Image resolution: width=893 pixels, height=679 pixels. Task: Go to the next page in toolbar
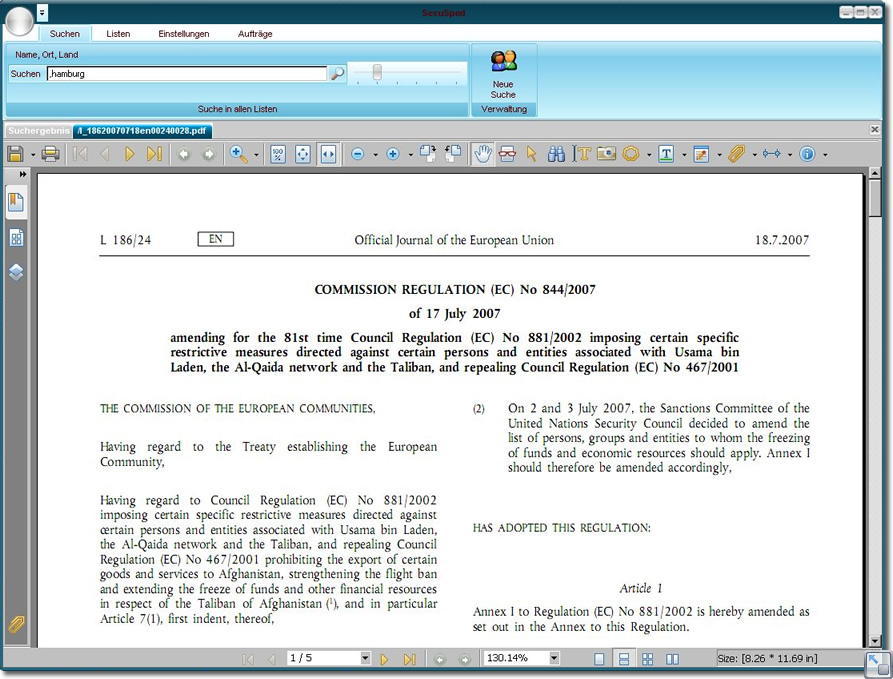click(130, 154)
